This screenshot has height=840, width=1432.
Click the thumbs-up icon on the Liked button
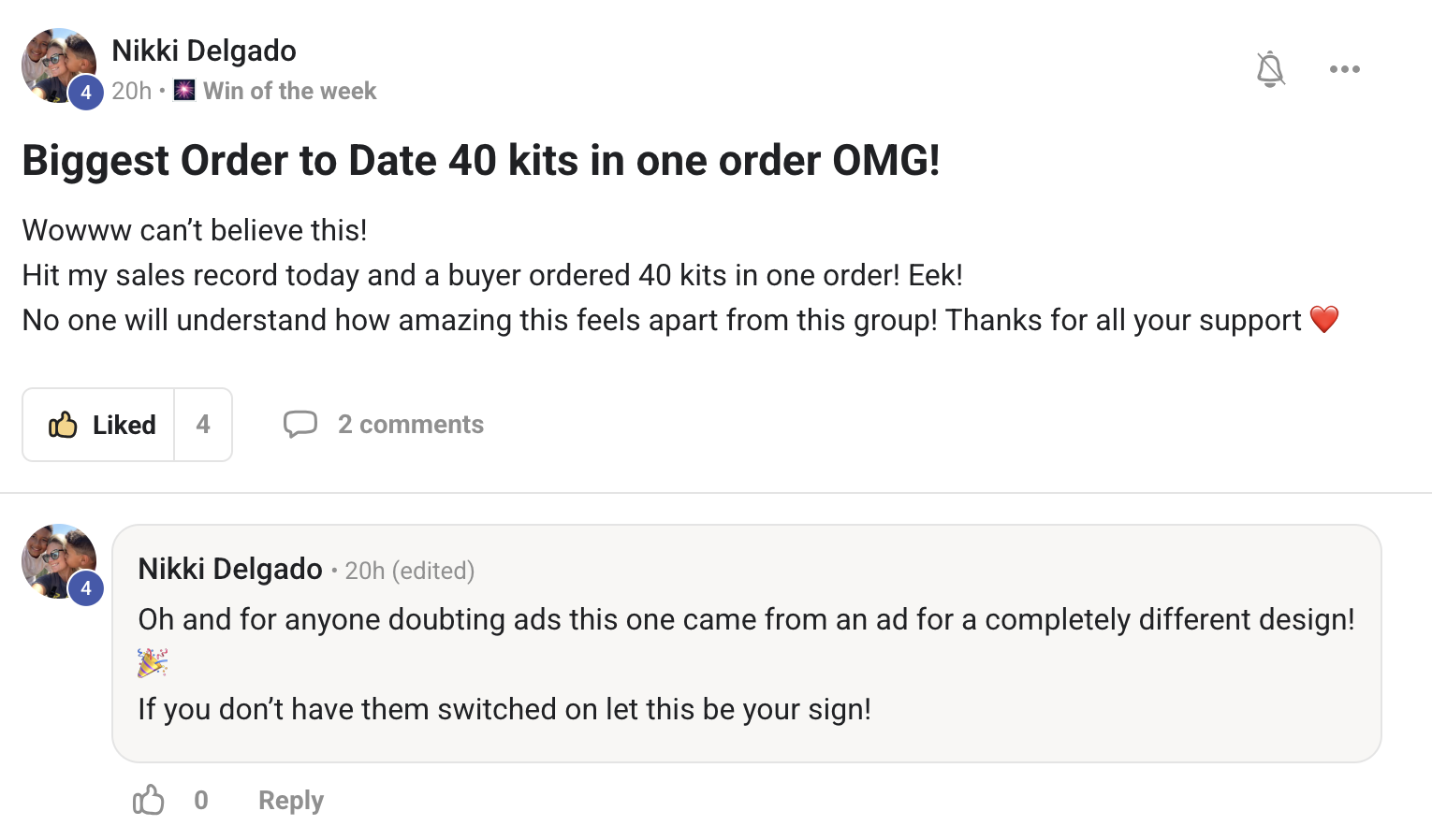point(63,425)
